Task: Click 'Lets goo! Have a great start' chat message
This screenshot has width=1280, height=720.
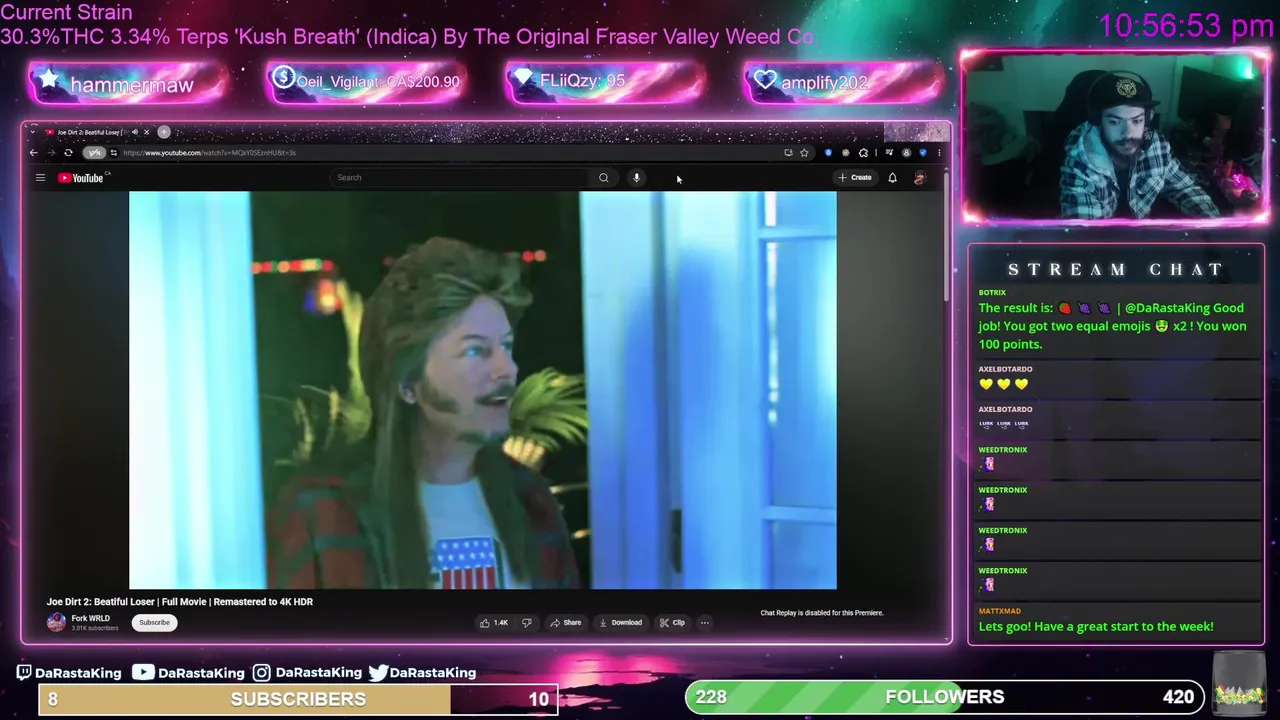Action: click(1096, 627)
